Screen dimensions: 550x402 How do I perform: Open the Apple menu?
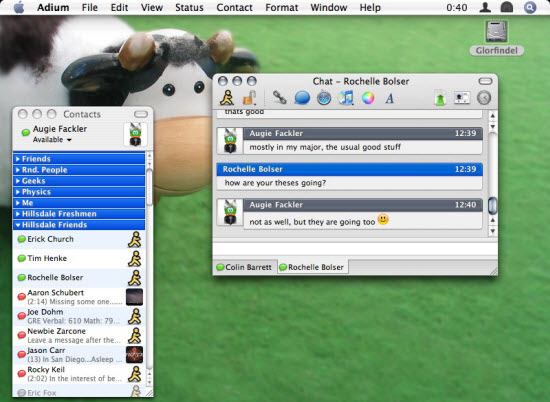tap(19, 7)
